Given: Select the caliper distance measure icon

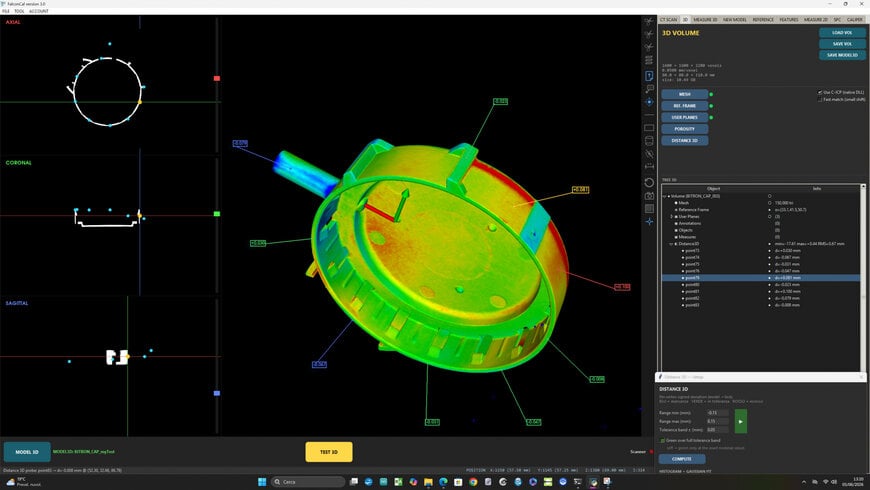Looking at the screenshot, I should (649, 166).
